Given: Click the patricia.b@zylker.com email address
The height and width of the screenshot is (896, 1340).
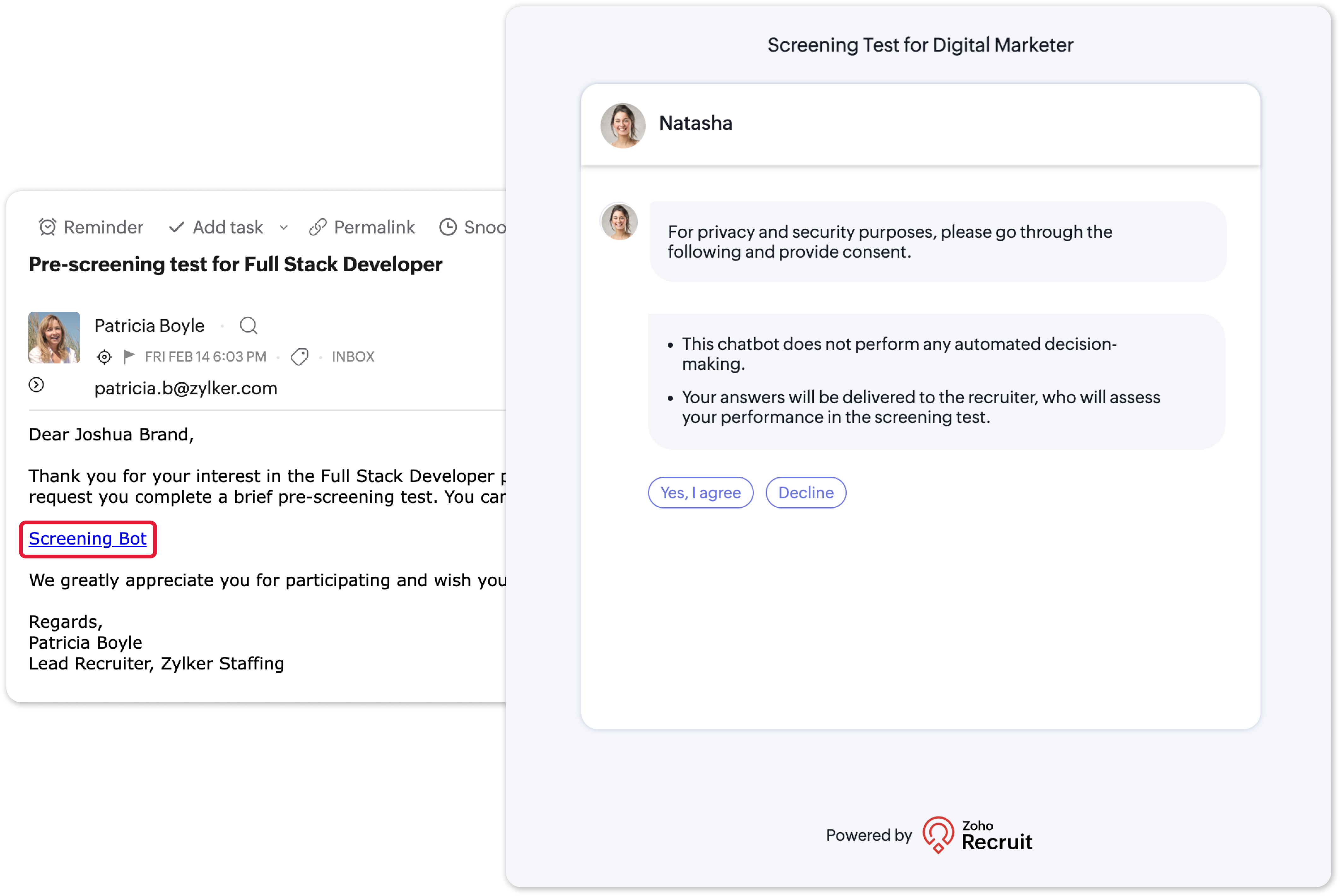Looking at the screenshot, I should coord(185,389).
